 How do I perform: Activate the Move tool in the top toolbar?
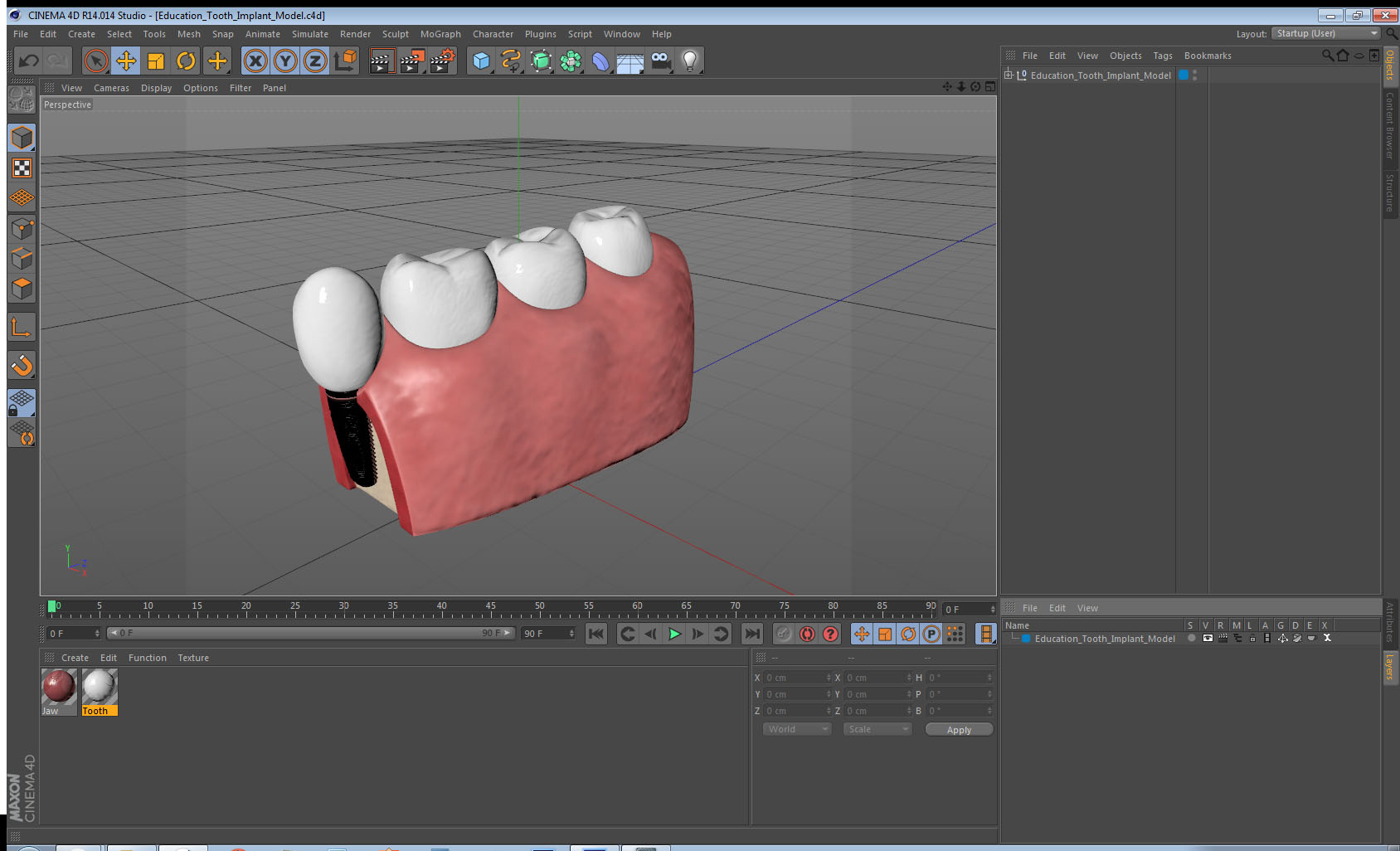(126, 61)
